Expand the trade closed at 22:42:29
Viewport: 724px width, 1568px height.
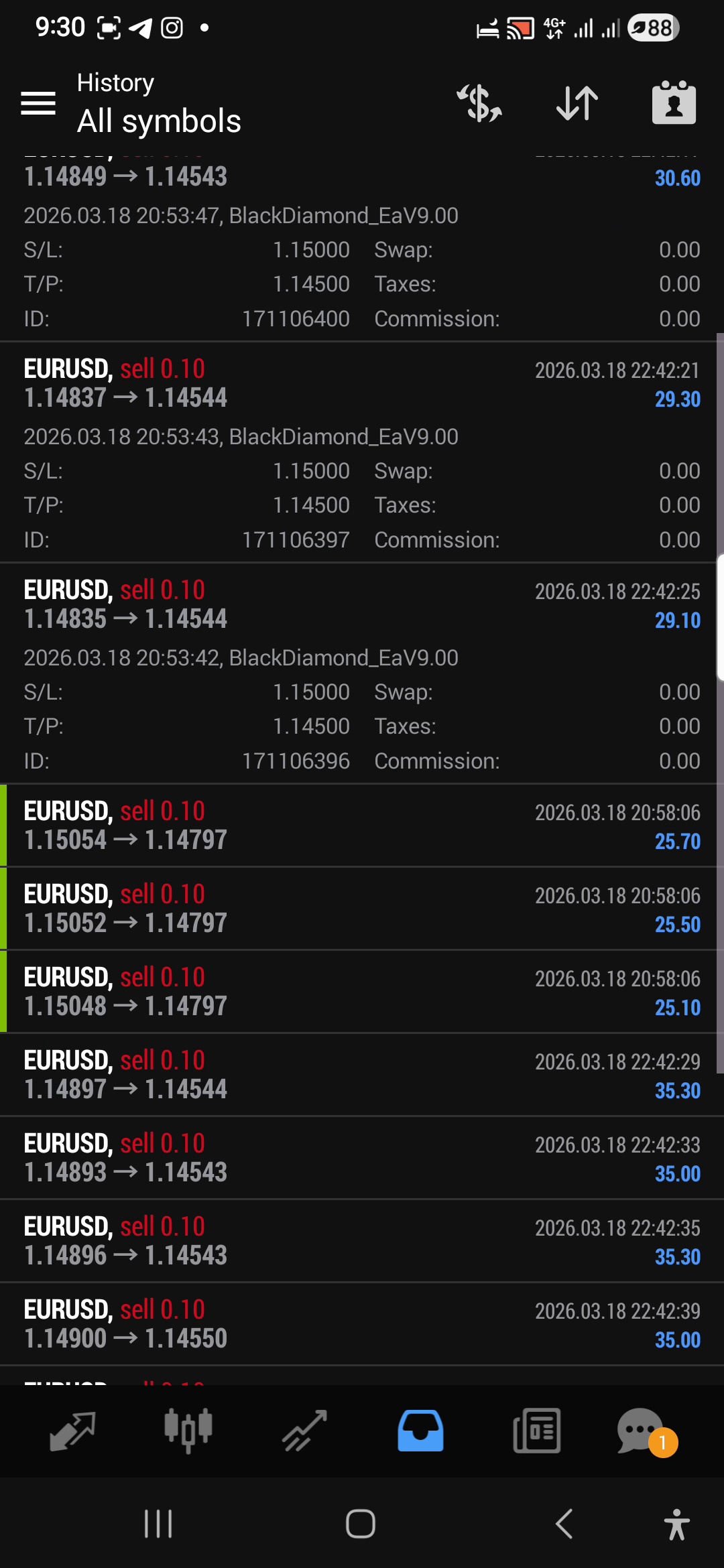pos(362,1075)
